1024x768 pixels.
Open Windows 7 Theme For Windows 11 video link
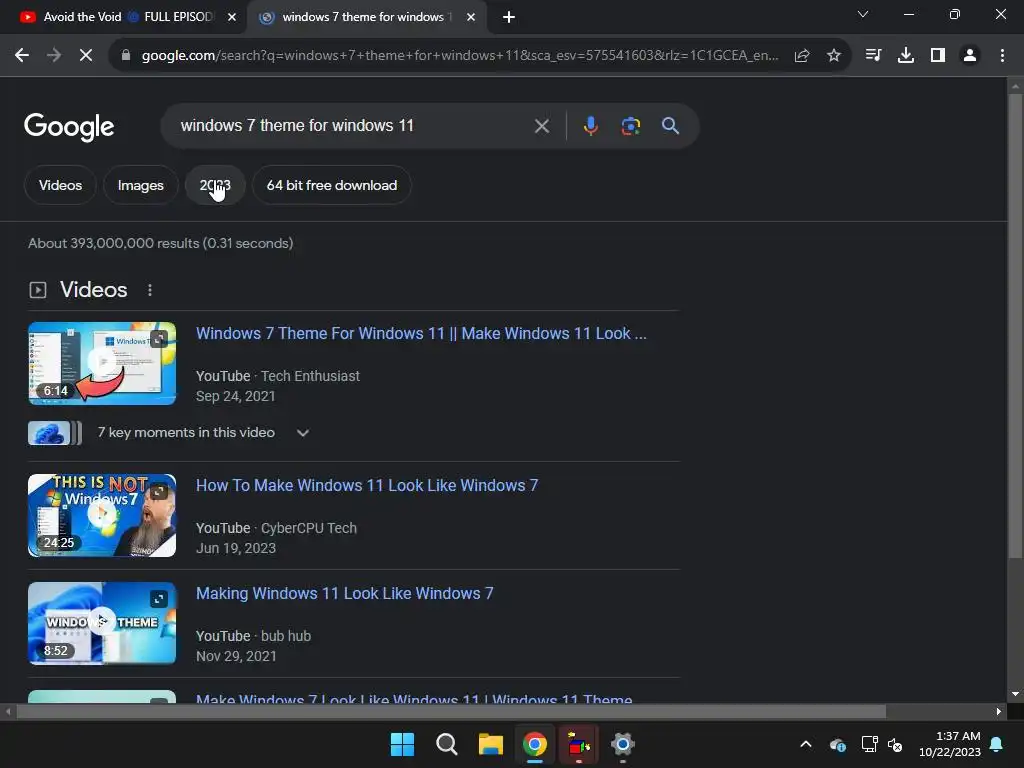click(421, 334)
